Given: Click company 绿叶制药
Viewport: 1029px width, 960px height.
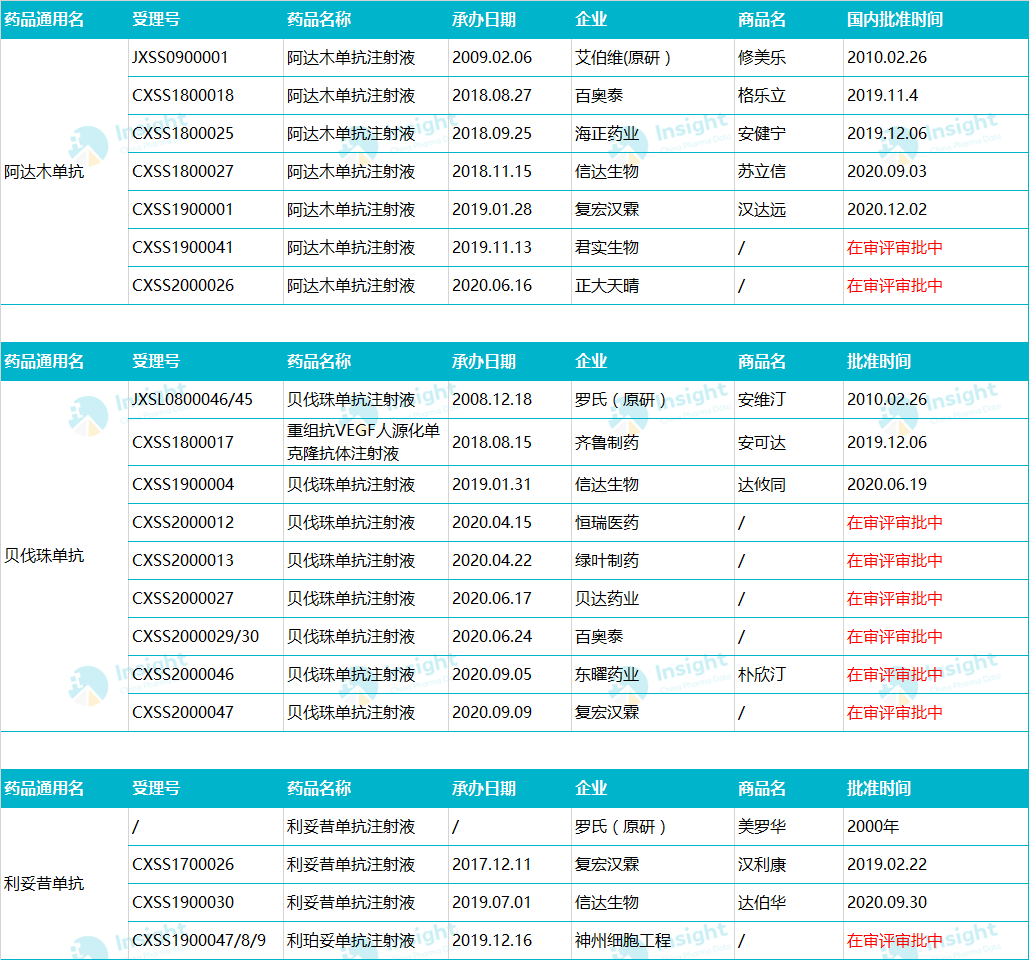Looking at the screenshot, I should (607, 561).
